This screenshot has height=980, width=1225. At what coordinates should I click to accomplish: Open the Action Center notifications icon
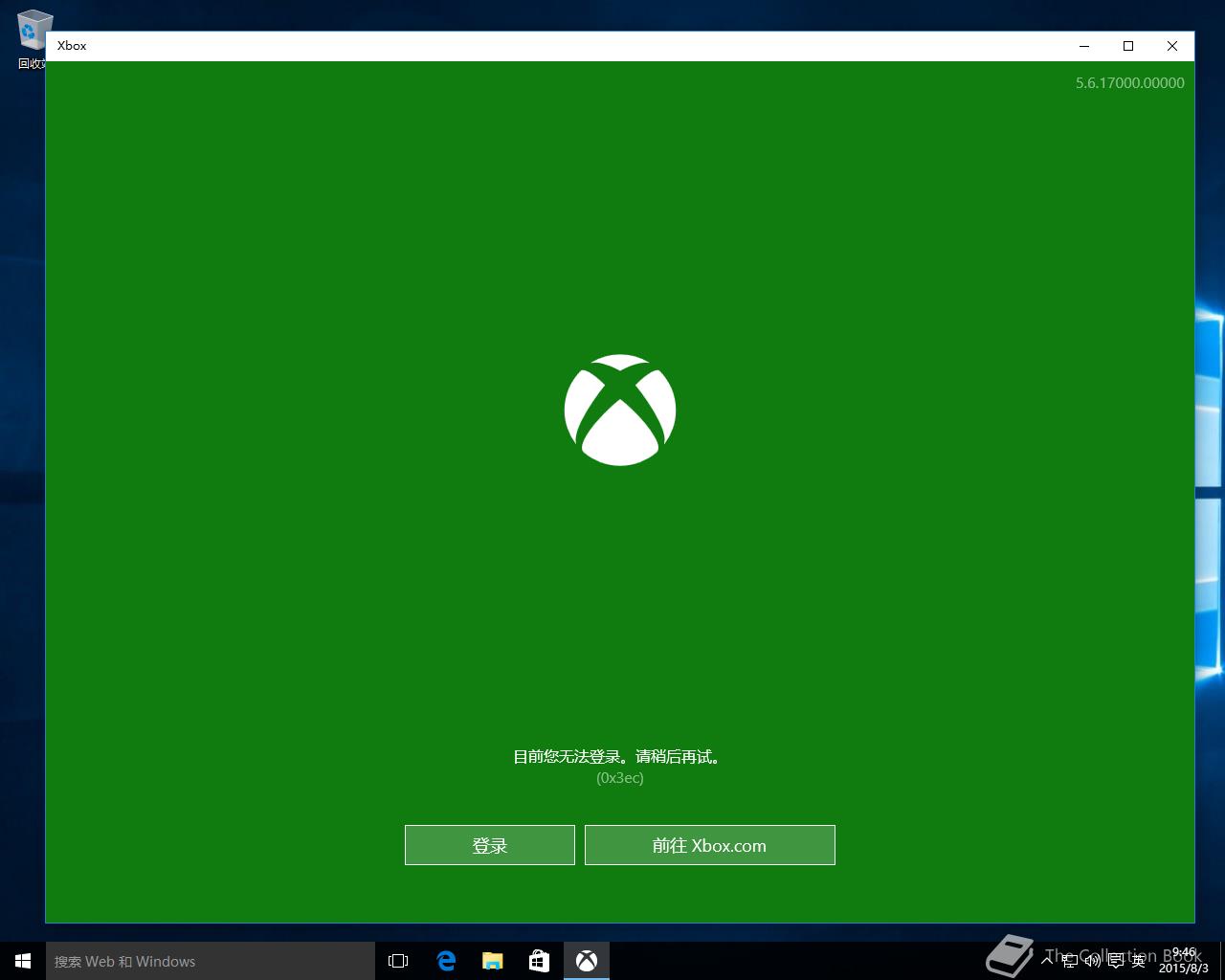point(1116,961)
